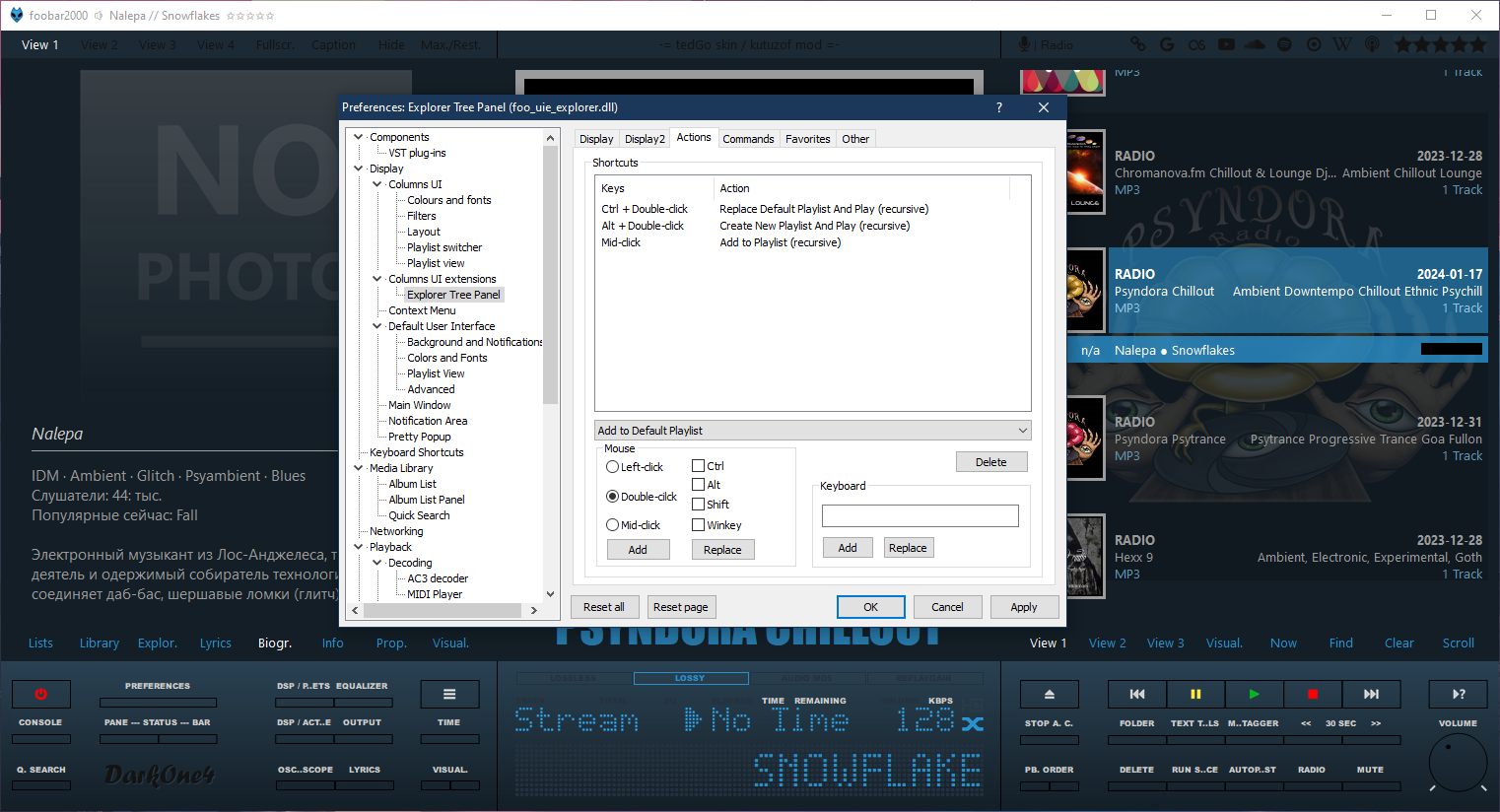Open SoundCloud icon in the top bar
Viewport: 1500px width, 812px height.
click(x=1255, y=44)
